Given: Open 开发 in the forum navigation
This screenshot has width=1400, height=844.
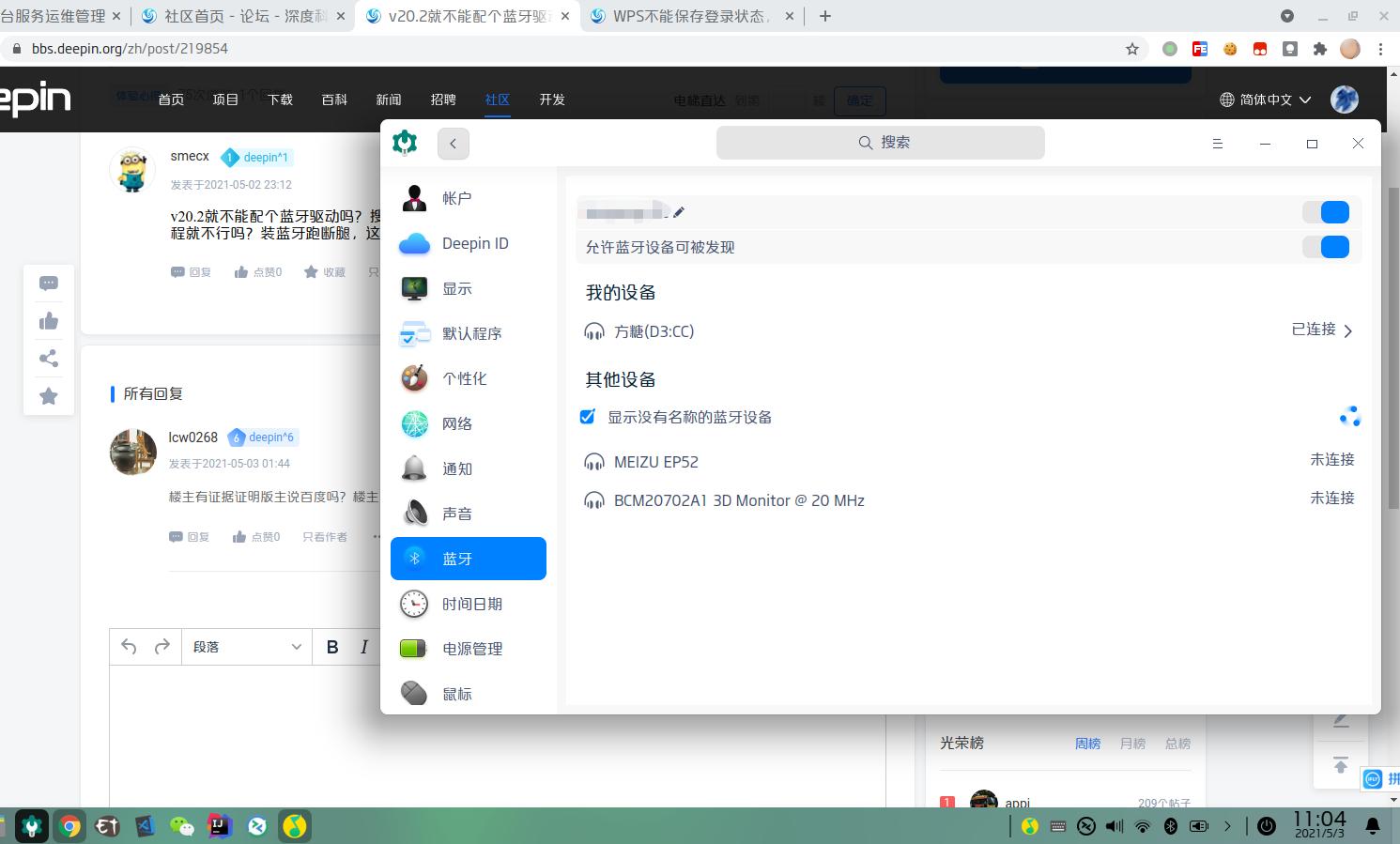Looking at the screenshot, I should 552,100.
